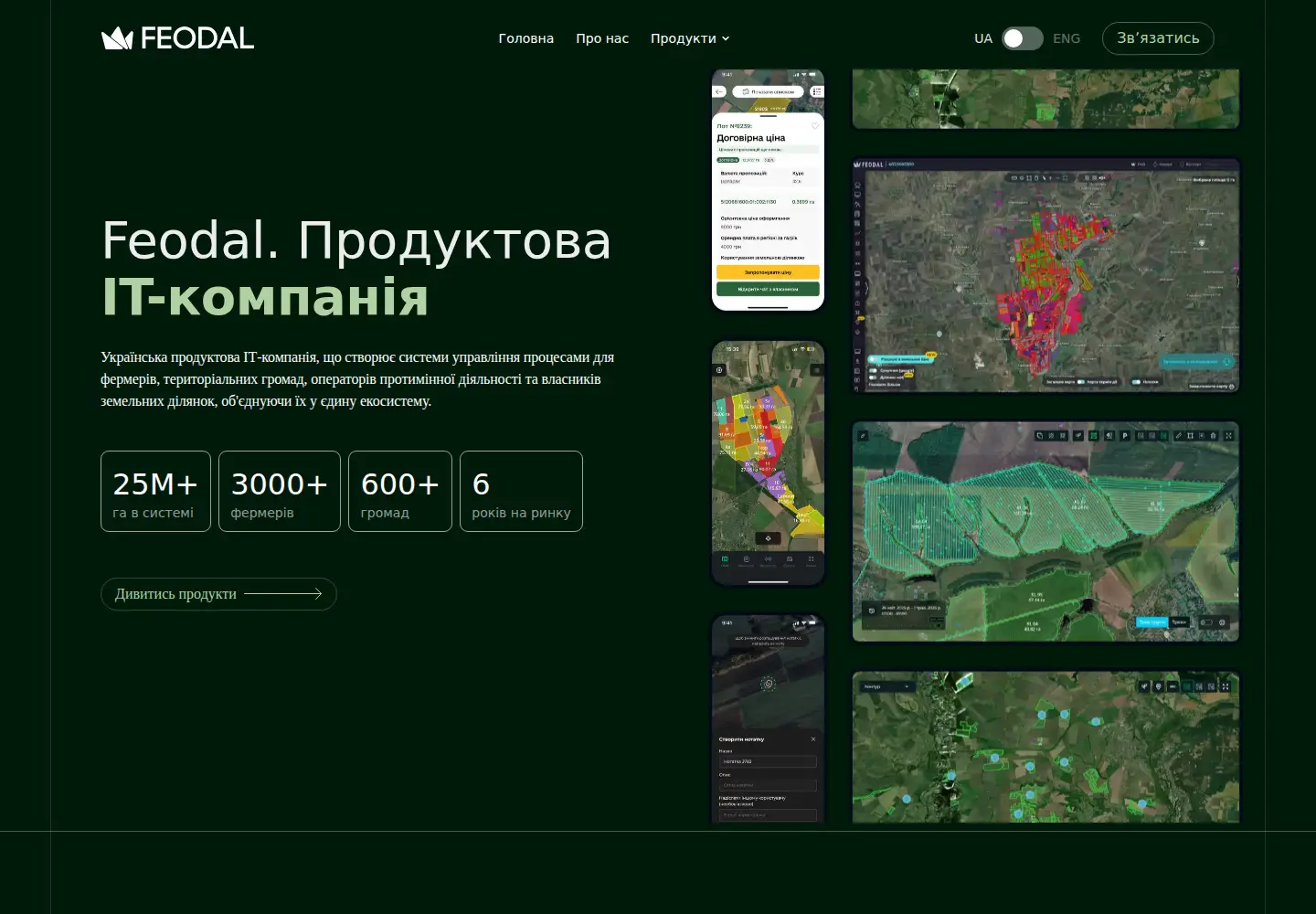Click the dark green button in phone mockup
1316x914 pixels.
coord(768,289)
